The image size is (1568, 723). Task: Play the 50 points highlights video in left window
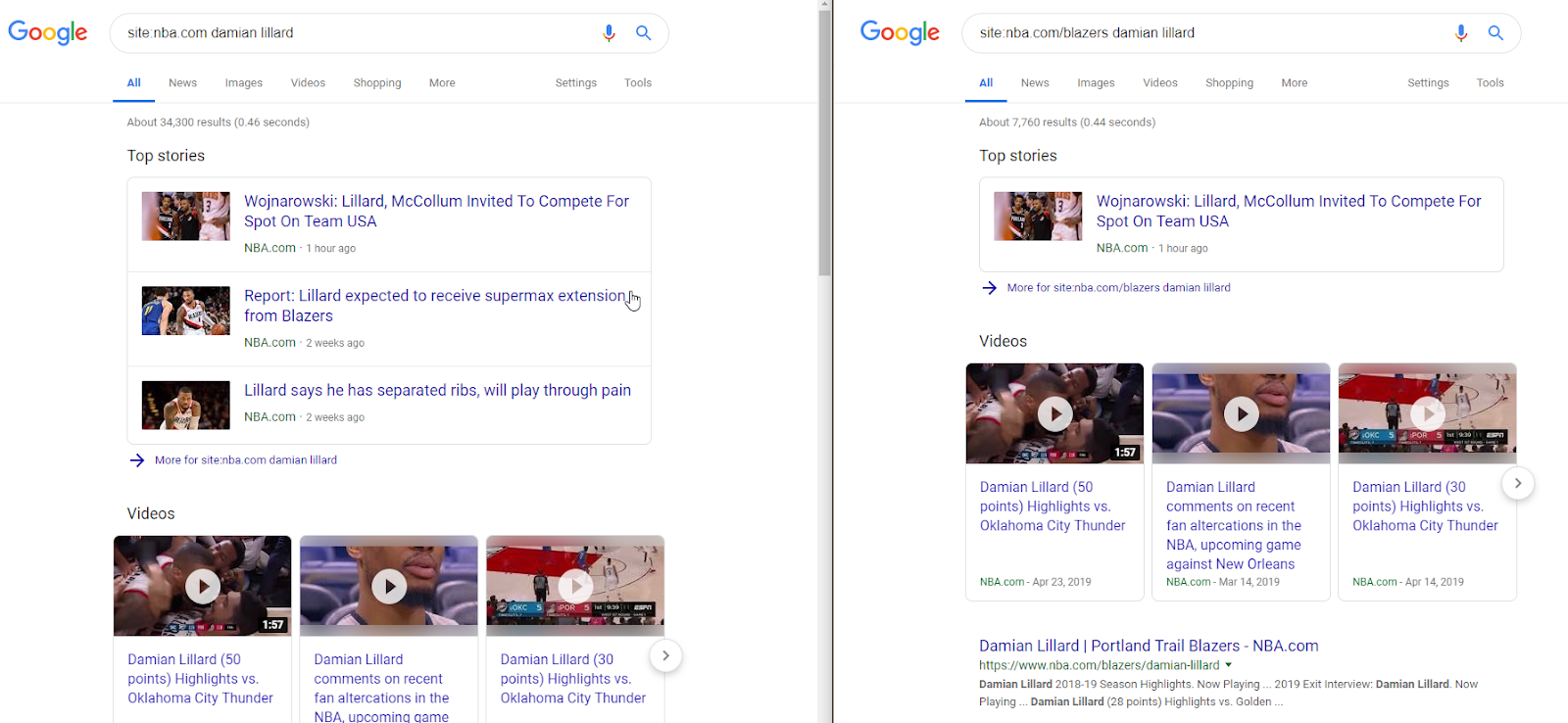click(203, 586)
